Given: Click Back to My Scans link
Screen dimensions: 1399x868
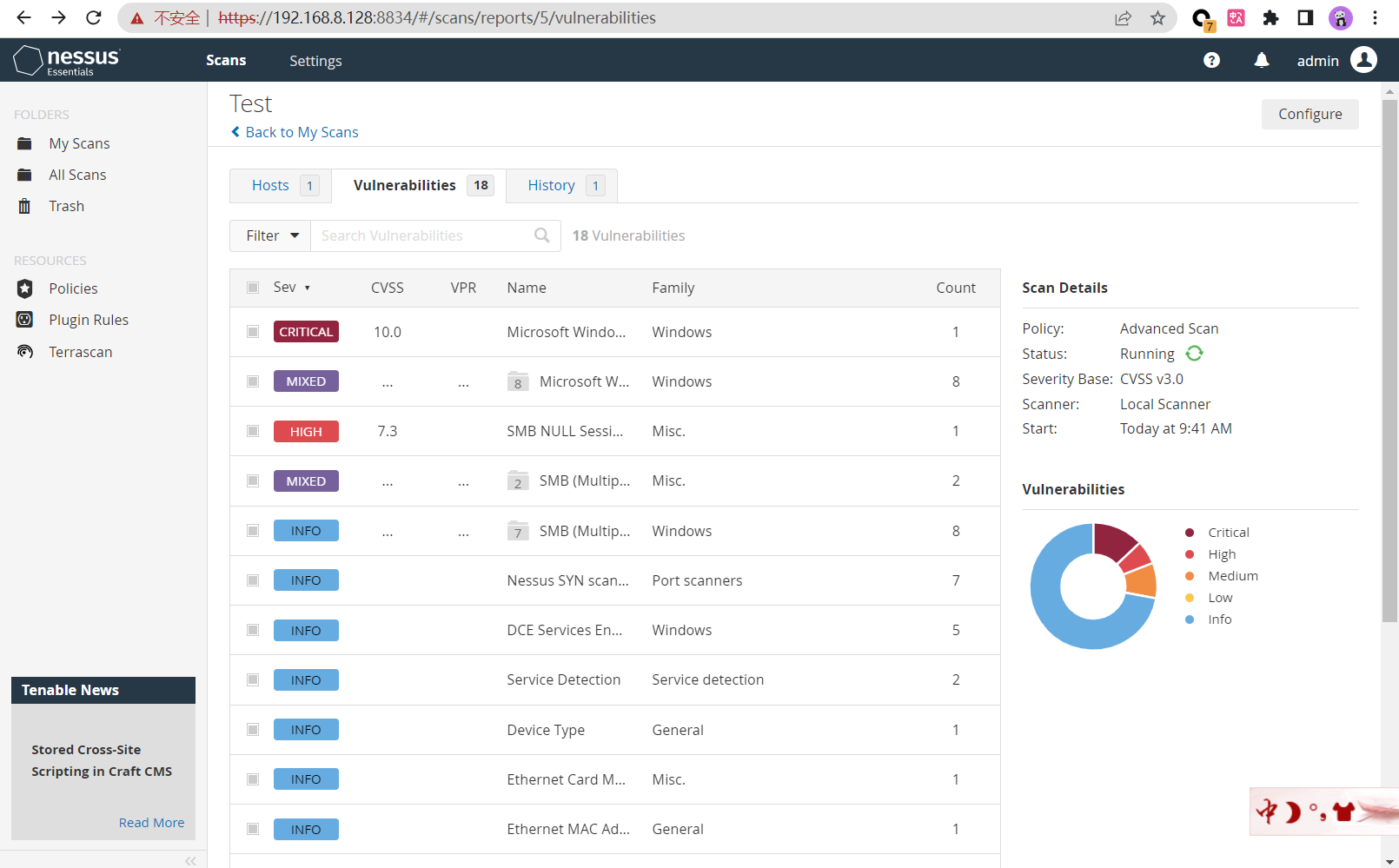Looking at the screenshot, I should click(295, 132).
